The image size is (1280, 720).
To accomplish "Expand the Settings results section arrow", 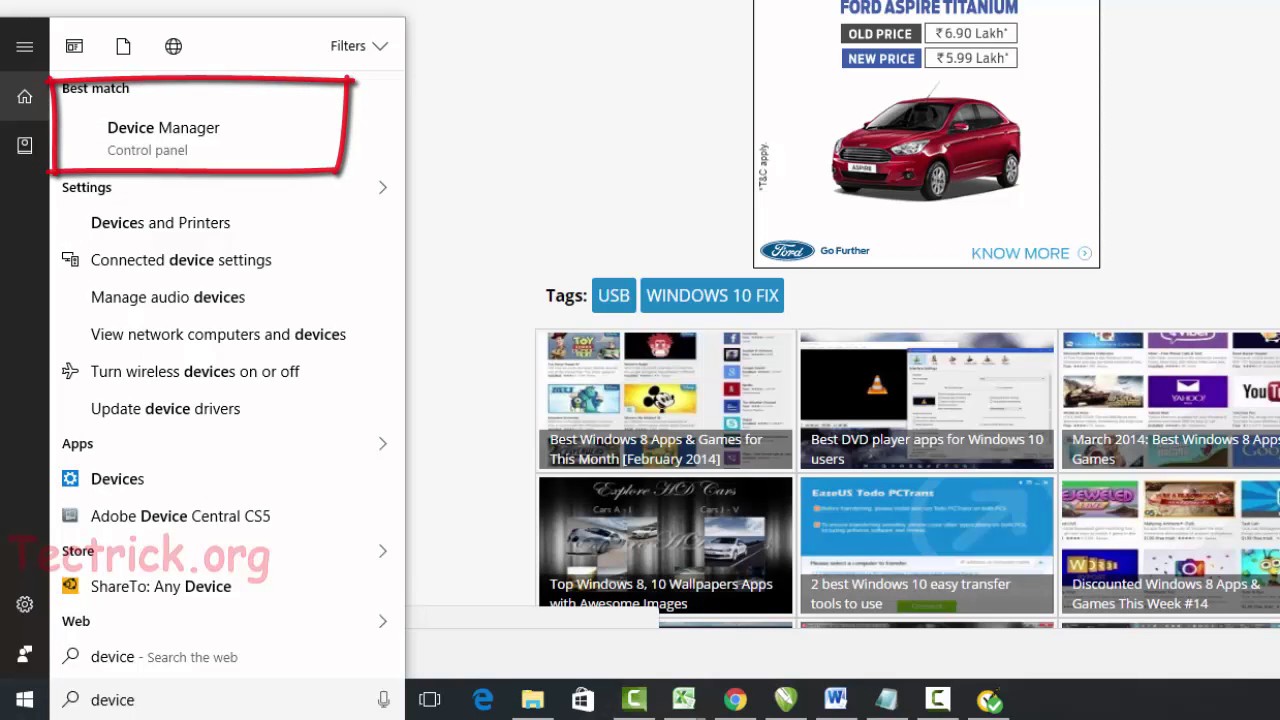I will pyautogui.click(x=382, y=187).
